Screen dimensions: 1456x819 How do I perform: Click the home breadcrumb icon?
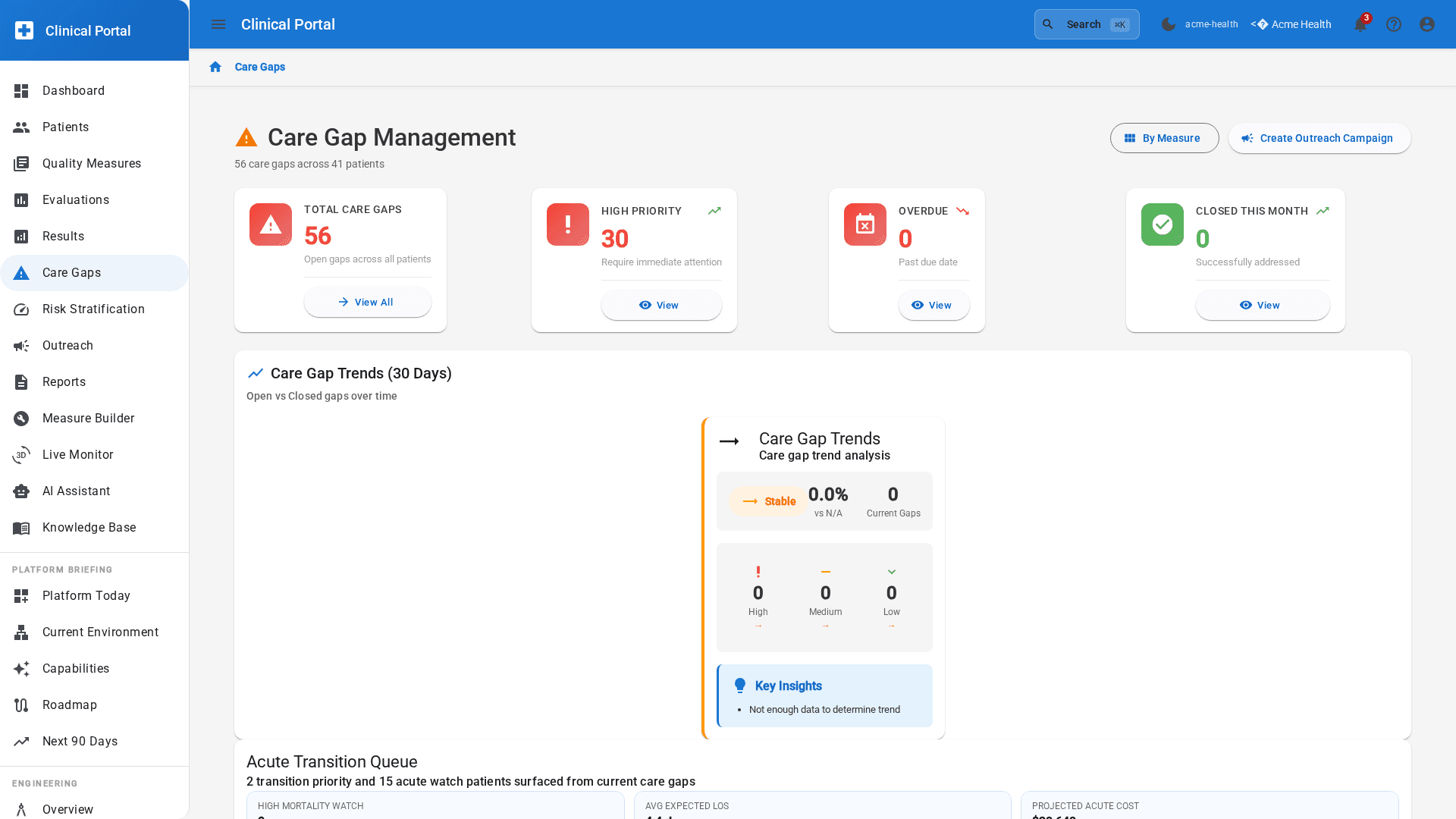(215, 67)
